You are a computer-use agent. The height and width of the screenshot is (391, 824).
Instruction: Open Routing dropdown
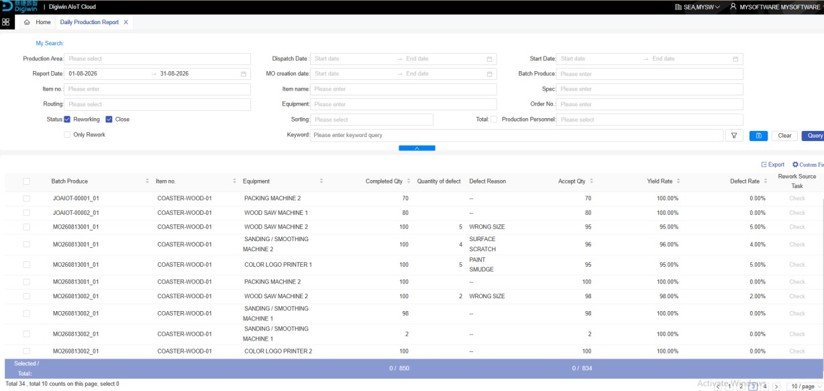coord(158,105)
